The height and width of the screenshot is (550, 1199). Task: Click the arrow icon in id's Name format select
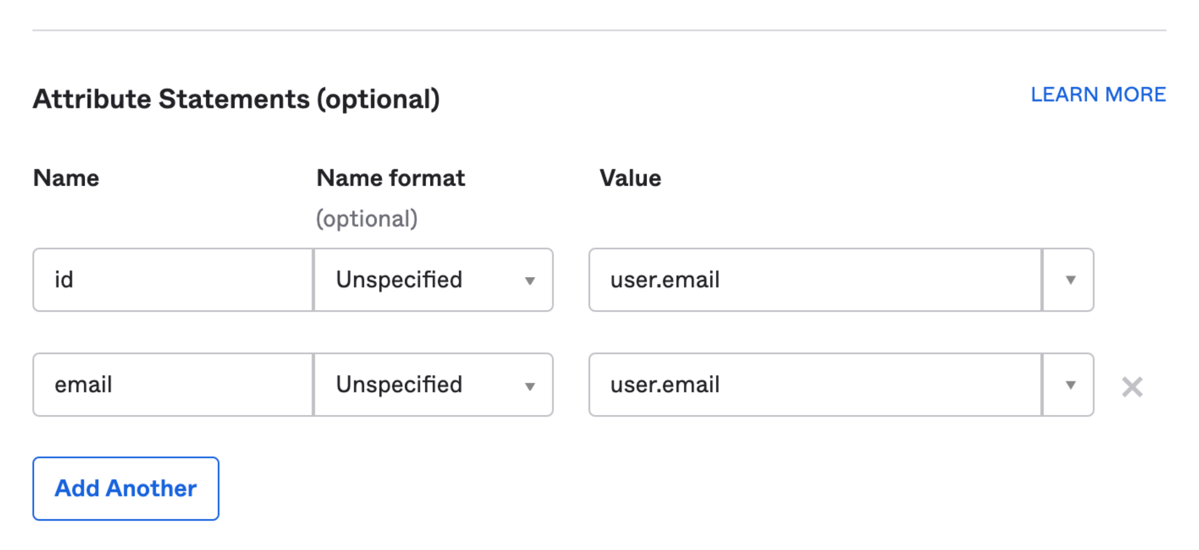[x=530, y=281]
